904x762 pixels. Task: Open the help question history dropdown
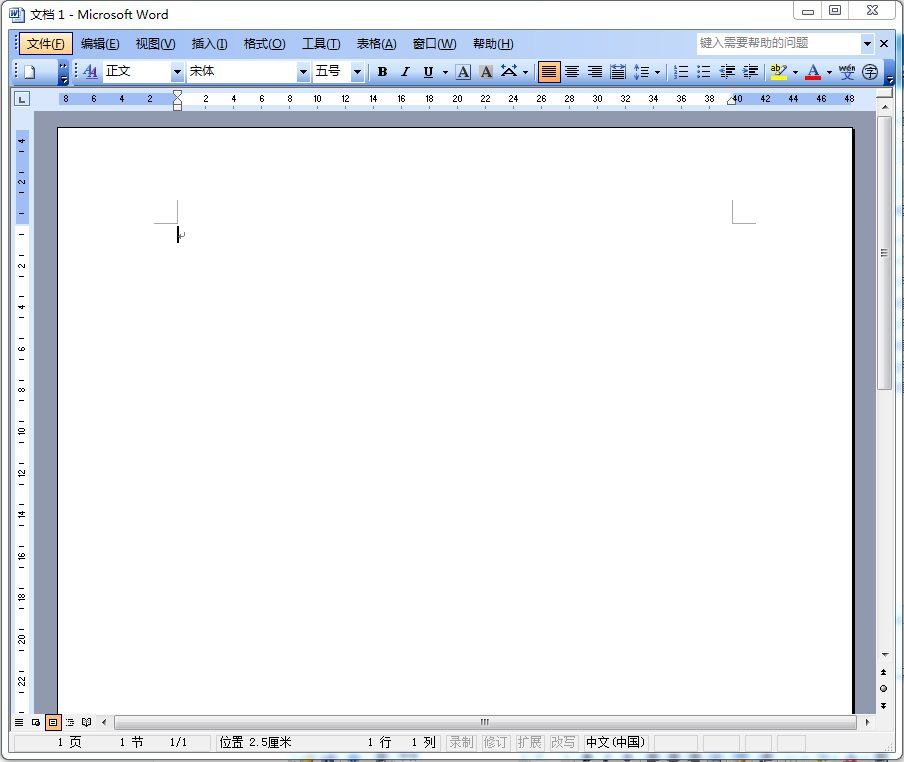pos(867,43)
